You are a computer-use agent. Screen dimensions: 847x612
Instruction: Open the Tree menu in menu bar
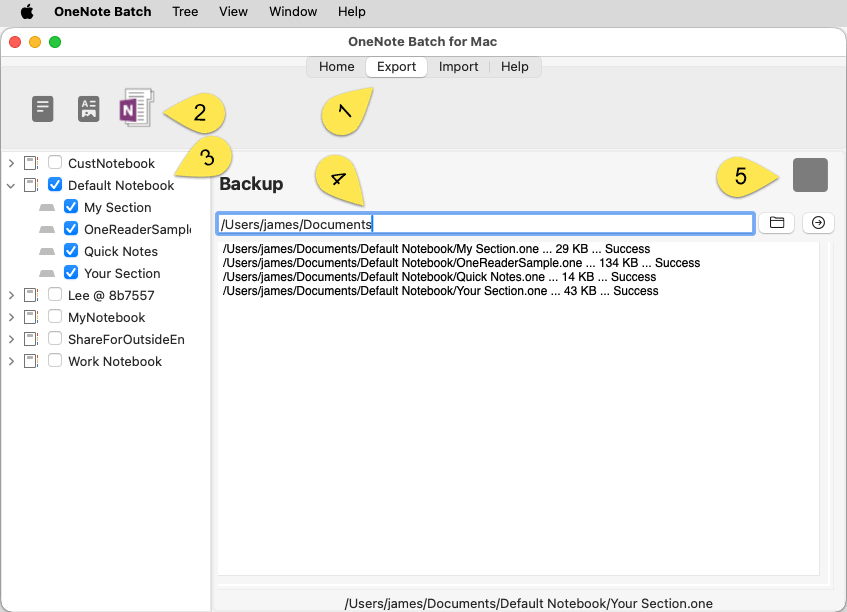(x=185, y=12)
